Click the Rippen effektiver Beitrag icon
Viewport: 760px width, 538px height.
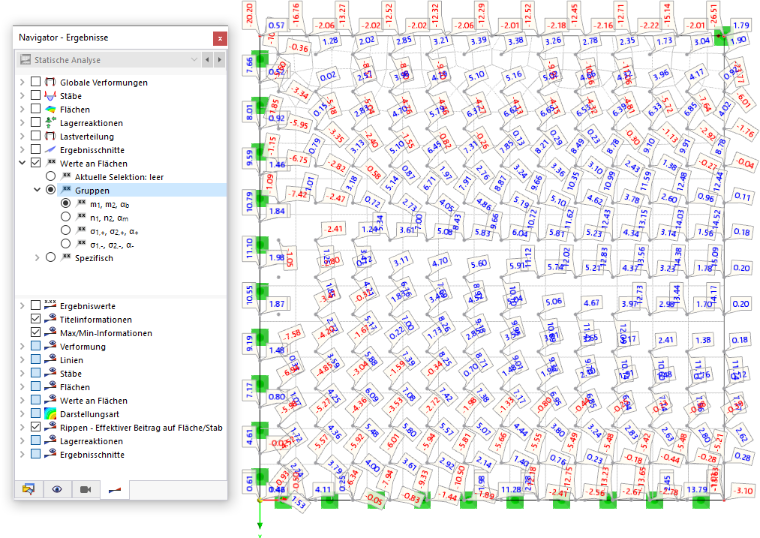tap(50, 427)
